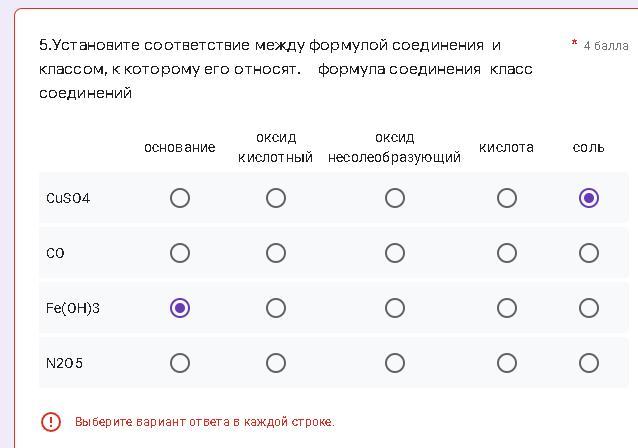Image resolution: width=638 pixels, height=448 pixels.
Task: Select основание for CuSO4 row
Action: click(180, 198)
